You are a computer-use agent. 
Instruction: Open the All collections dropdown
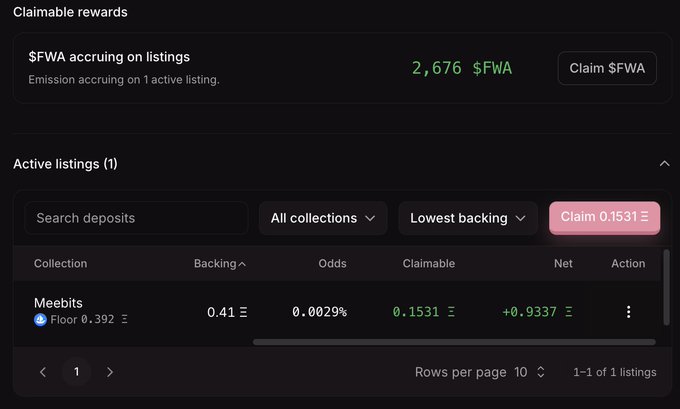(323, 218)
